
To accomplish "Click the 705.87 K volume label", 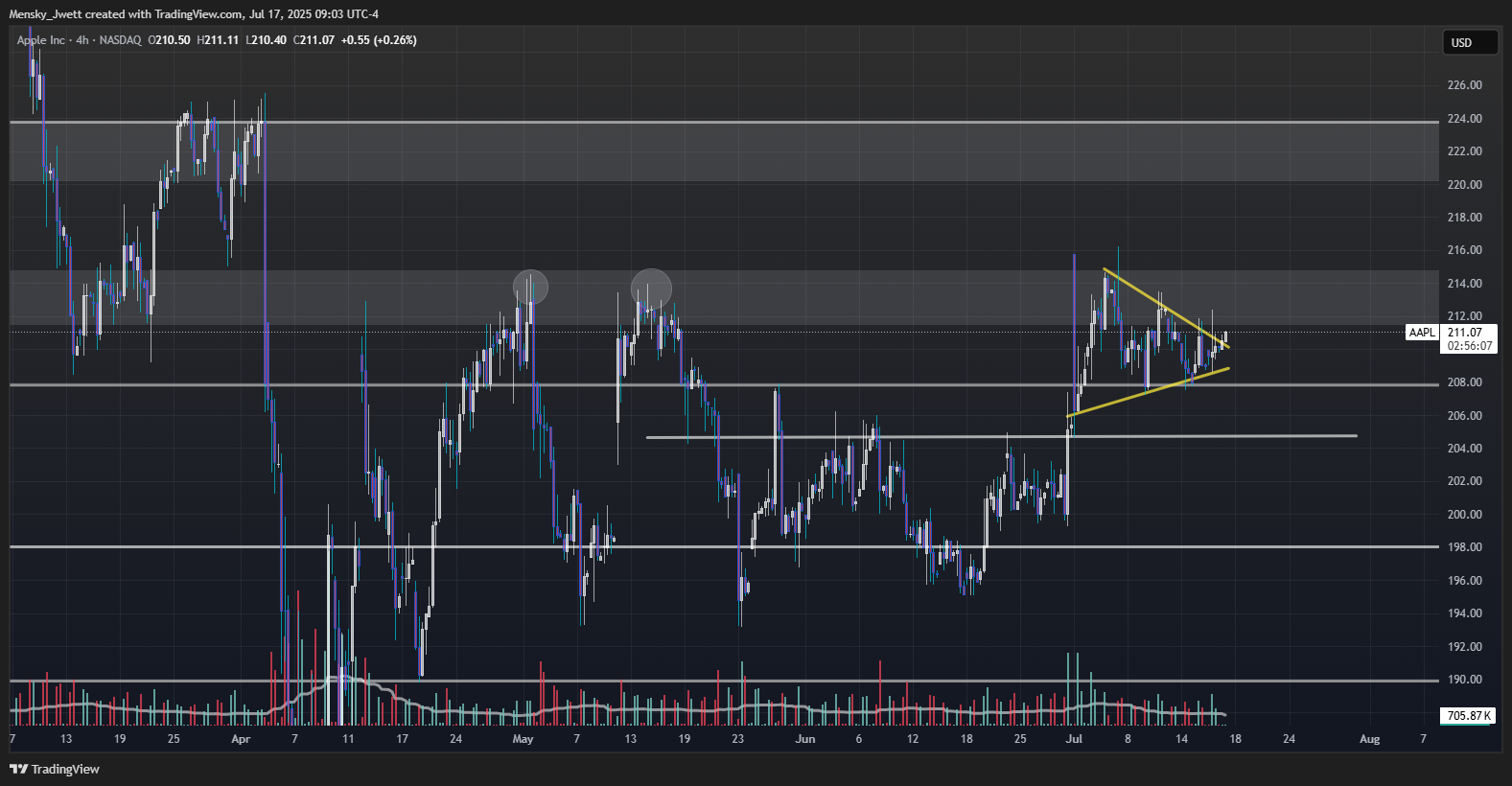I will click(x=1468, y=716).
